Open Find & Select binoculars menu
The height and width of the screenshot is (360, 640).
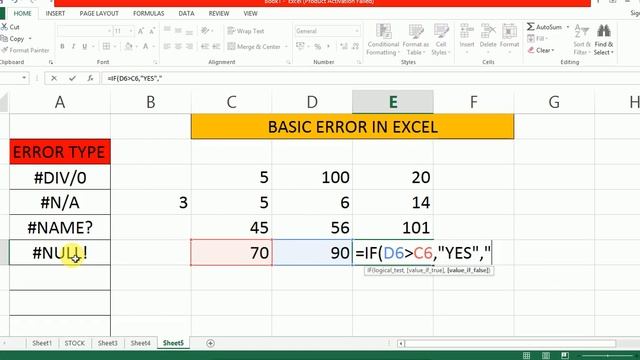[x=604, y=40]
